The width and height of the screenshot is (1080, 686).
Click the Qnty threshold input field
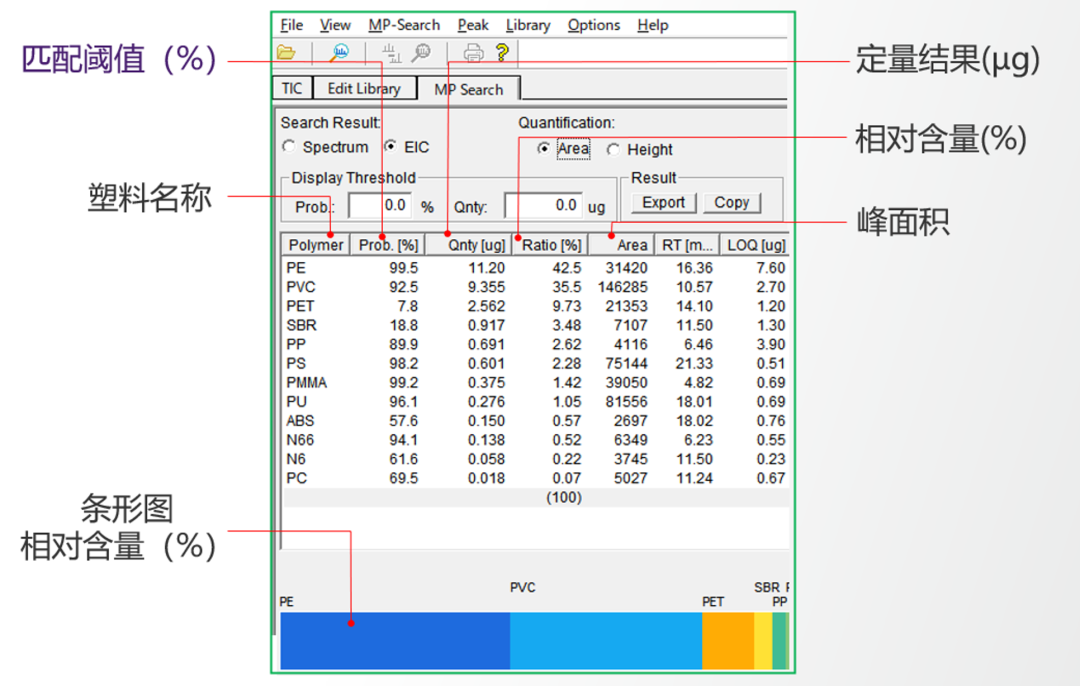coord(543,206)
